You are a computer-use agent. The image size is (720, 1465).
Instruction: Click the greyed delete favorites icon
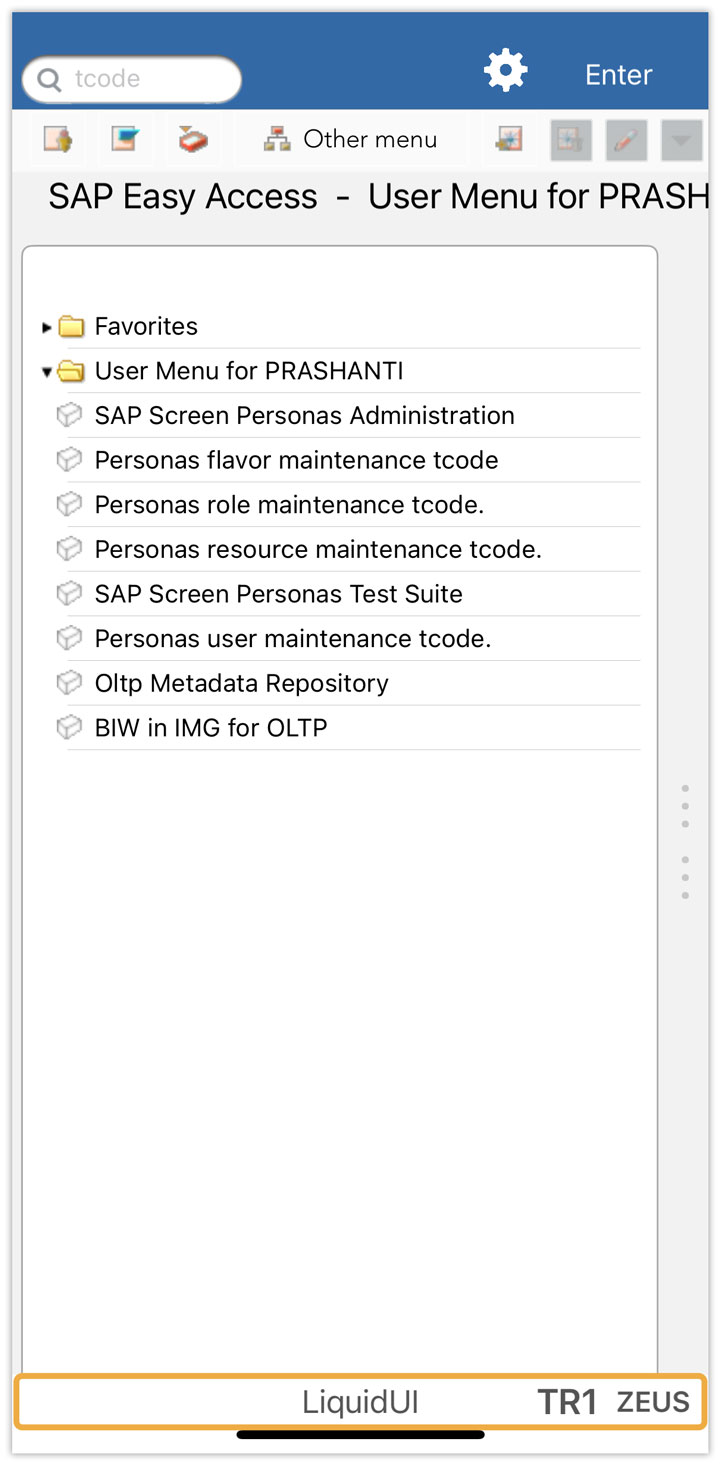571,140
